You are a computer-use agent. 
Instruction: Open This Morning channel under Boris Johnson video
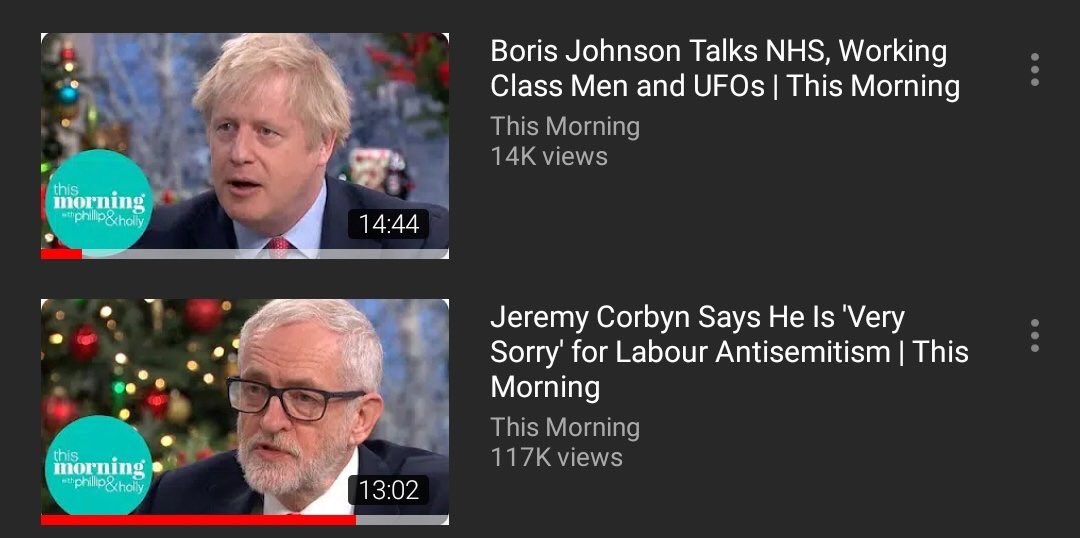coord(565,127)
